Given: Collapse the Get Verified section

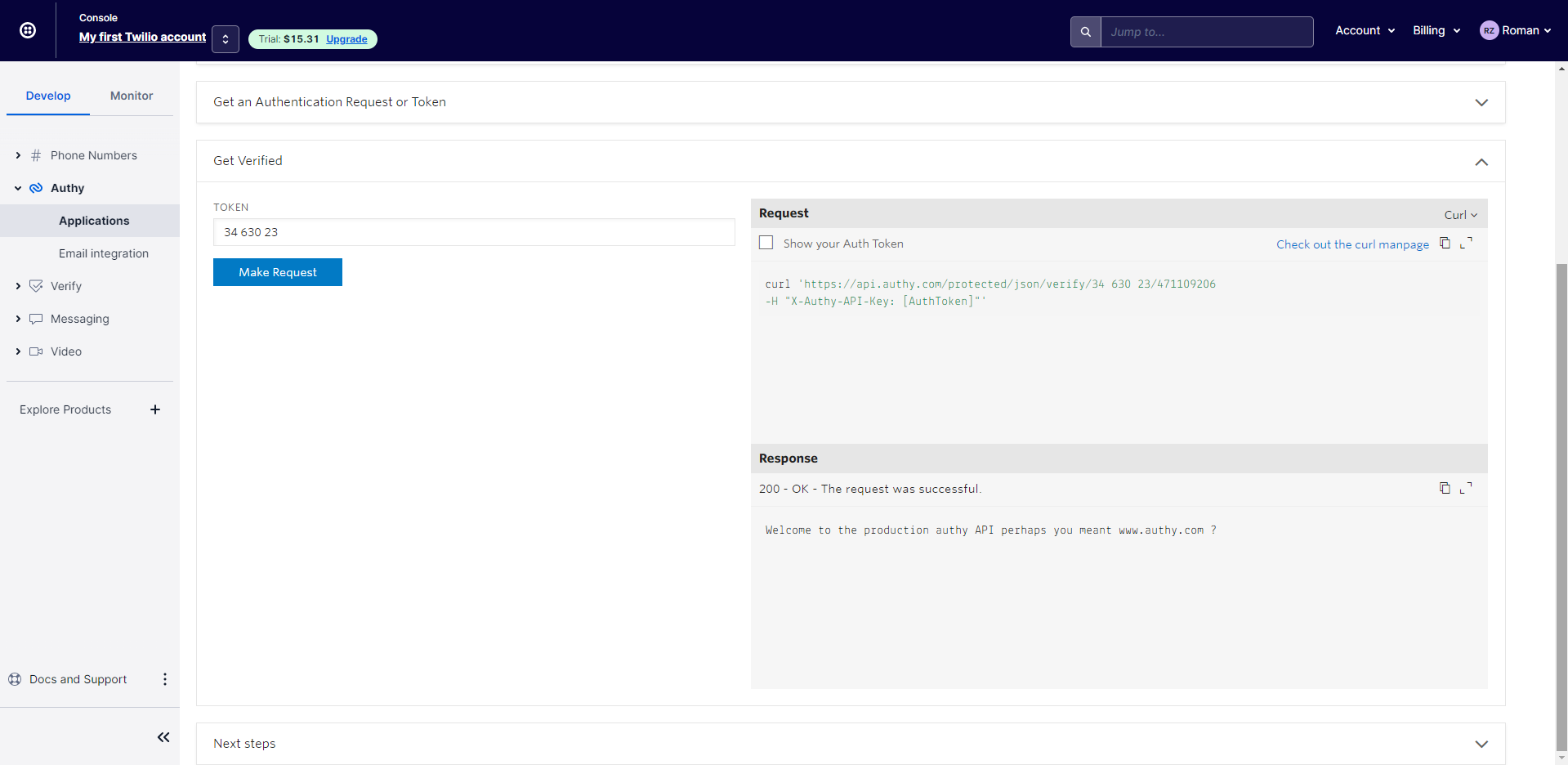Looking at the screenshot, I should 851,161.
